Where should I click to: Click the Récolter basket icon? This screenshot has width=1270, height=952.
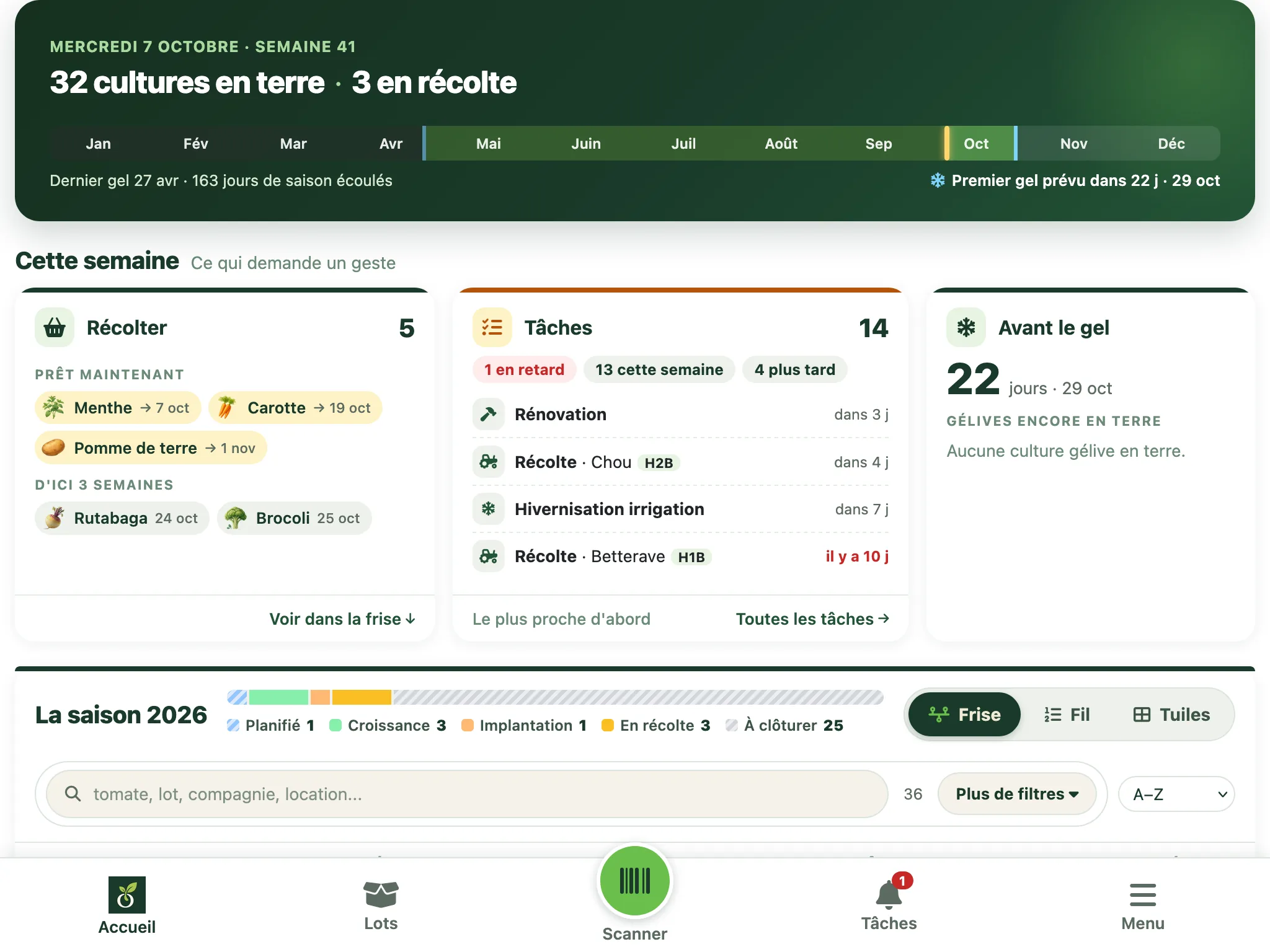55,327
